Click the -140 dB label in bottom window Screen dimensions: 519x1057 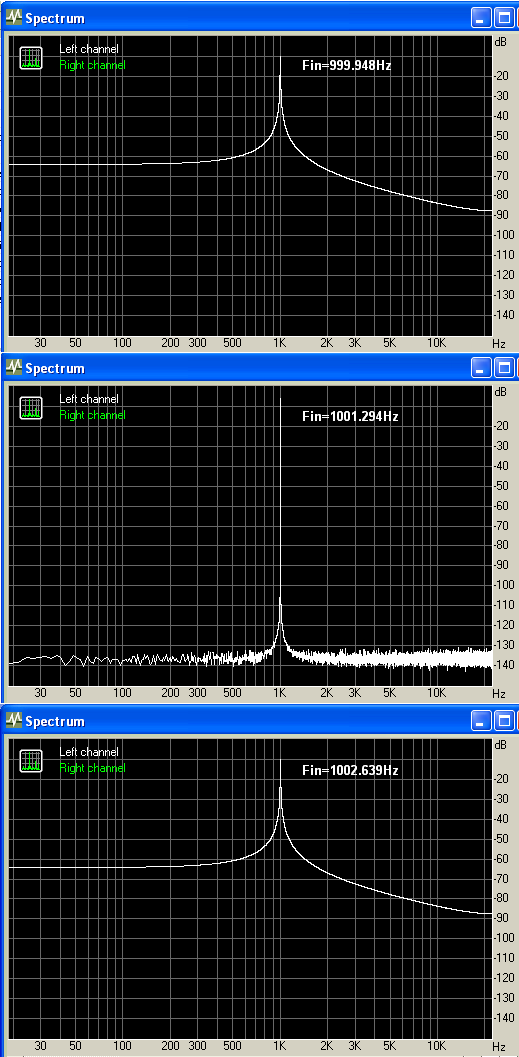pyautogui.click(x=504, y=1017)
